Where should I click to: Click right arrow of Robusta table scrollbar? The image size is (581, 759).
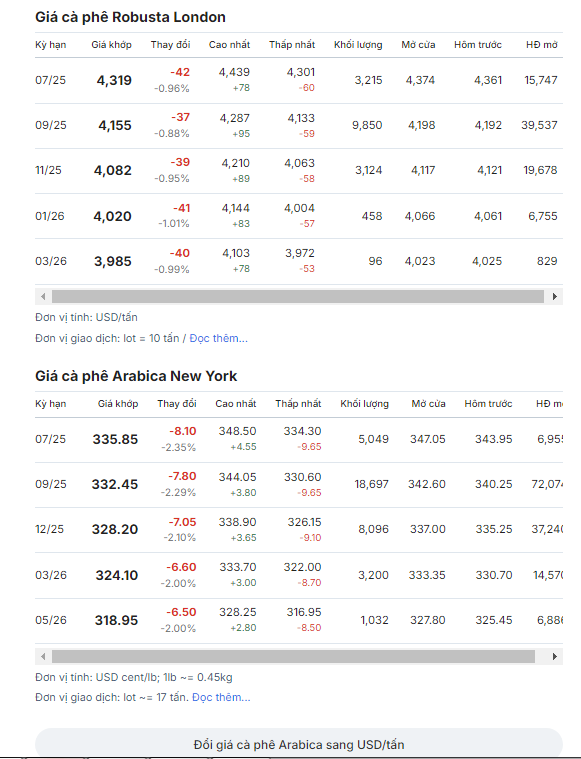(554, 296)
